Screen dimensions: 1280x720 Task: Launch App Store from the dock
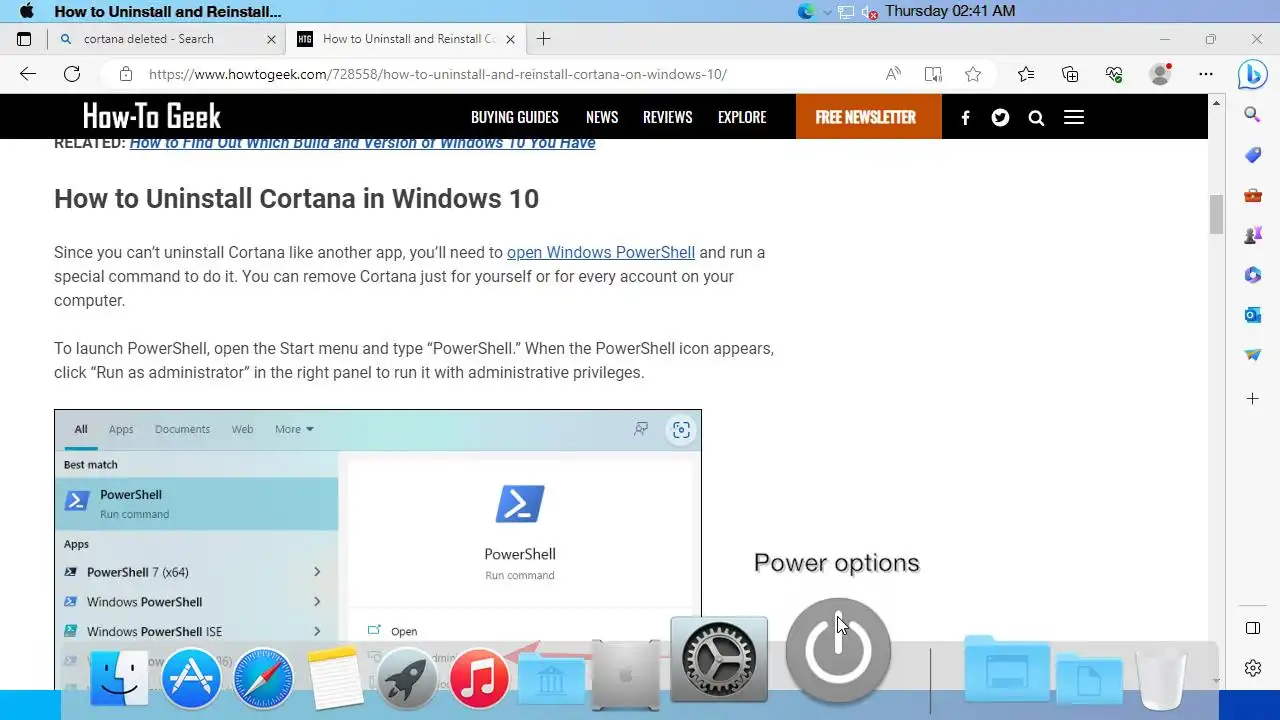[x=191, y=680]
